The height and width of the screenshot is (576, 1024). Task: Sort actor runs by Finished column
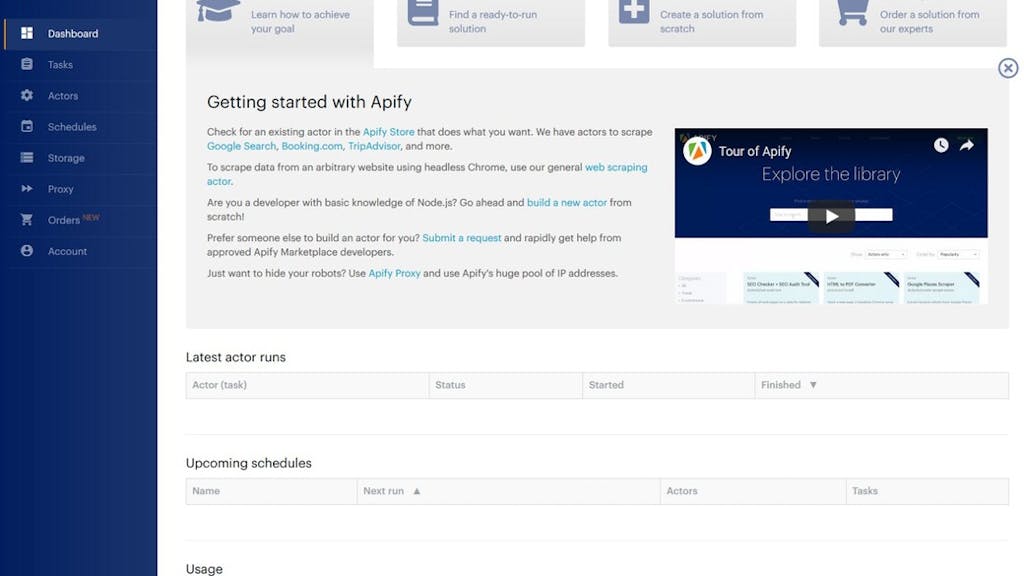[881, 385]
